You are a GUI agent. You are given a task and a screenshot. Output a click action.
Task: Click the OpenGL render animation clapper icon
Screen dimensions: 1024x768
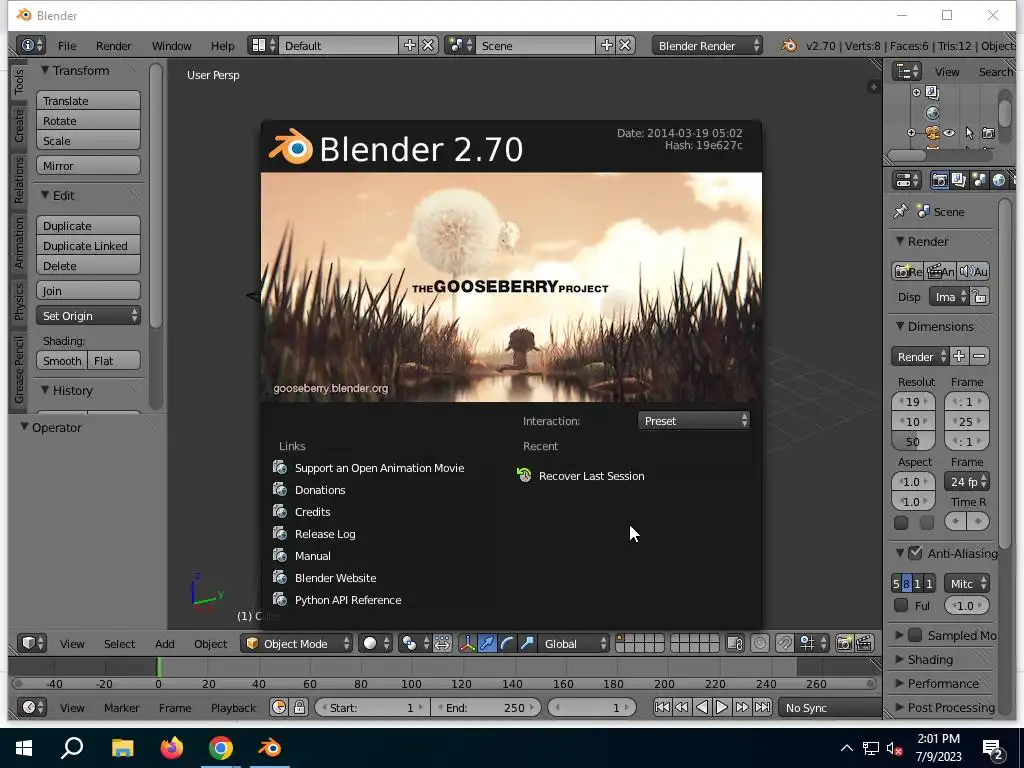click(864, 643)
